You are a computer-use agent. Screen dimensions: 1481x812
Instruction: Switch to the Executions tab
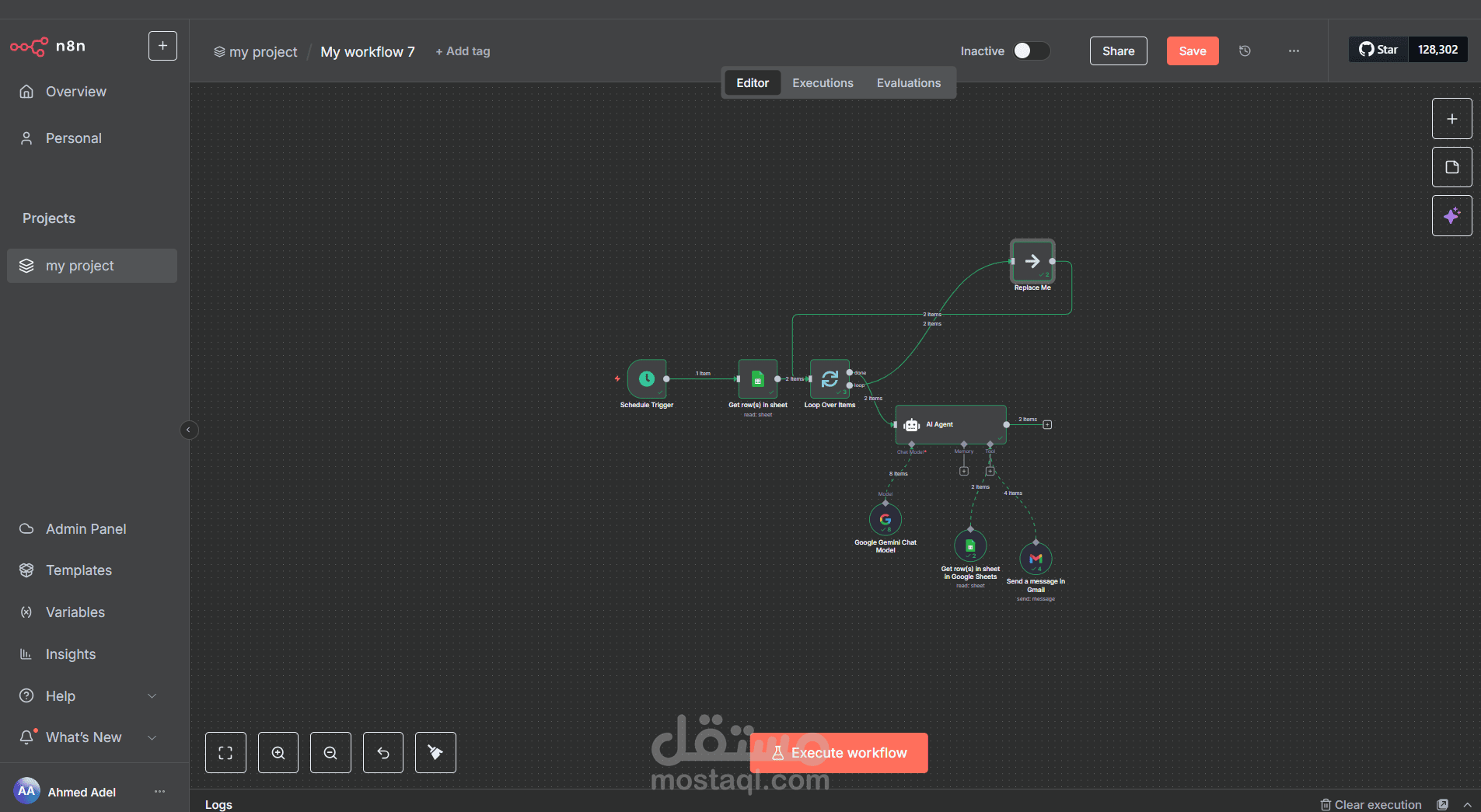(823, 83)
